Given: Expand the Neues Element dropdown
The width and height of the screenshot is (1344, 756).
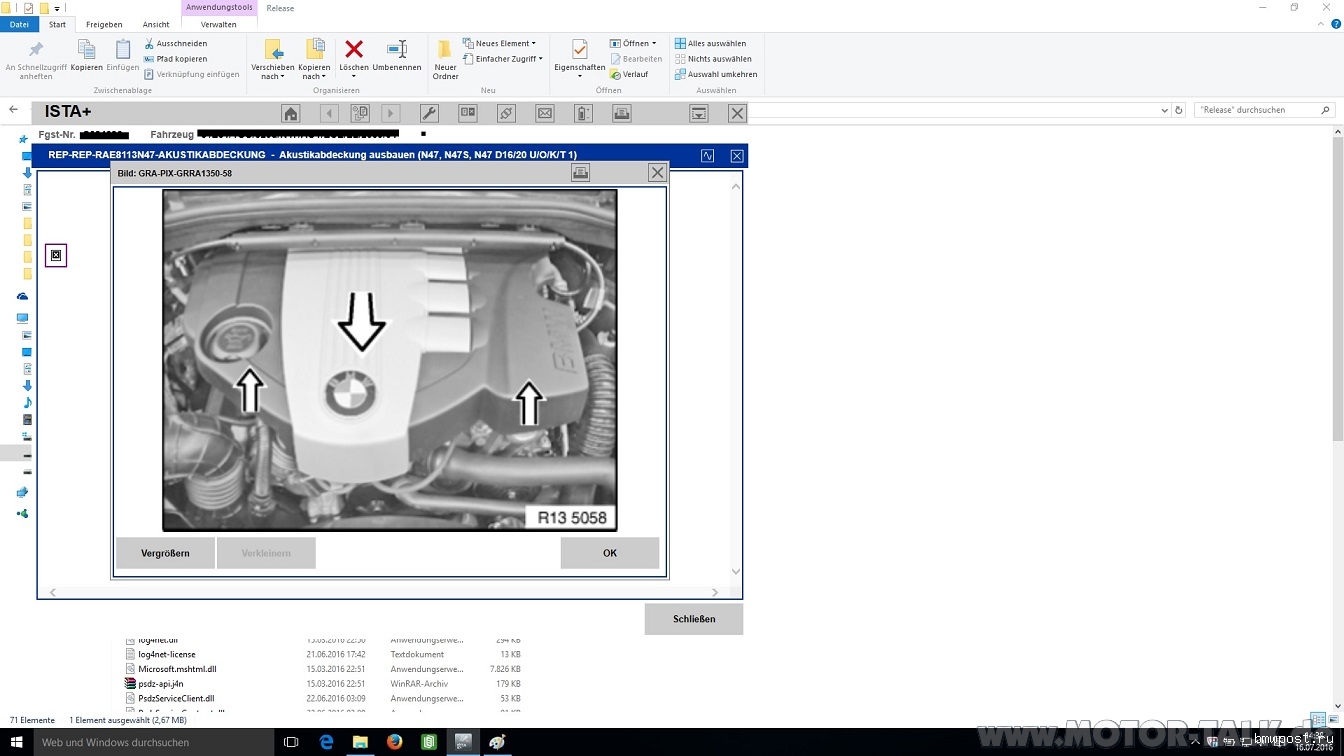Looking at the screenshot, I should (x=533, y=43).
